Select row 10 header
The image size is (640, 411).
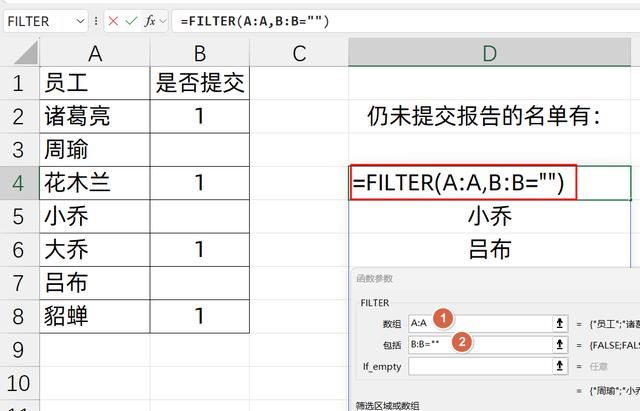pyautogui.click(x=18, y=383)
